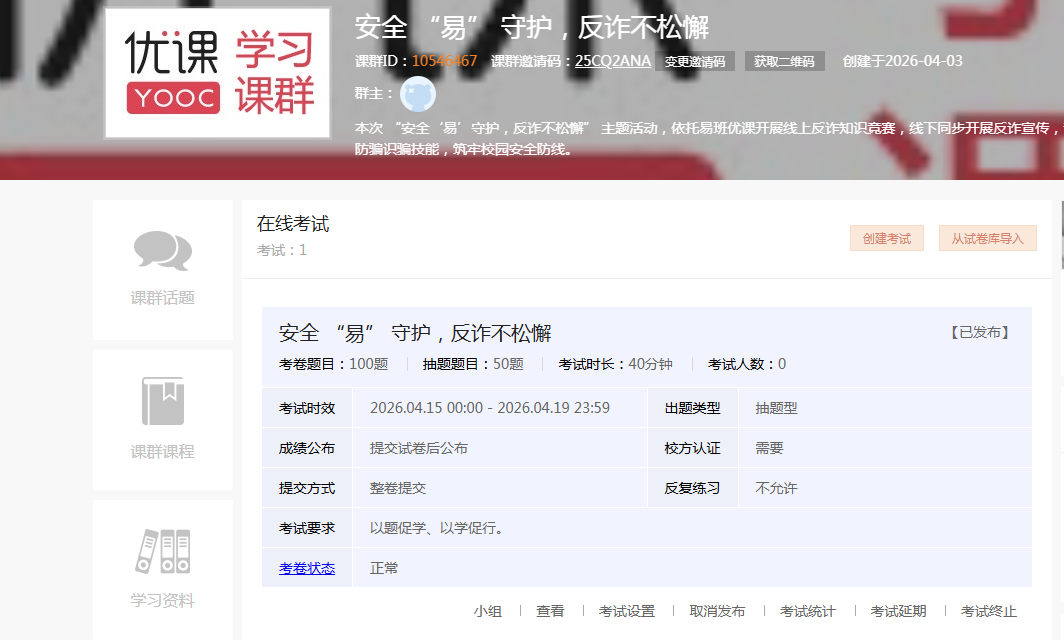Image resolution: width=1064 pixels, height=640 pixels.
Task: Click the invitation code 25CQ2ANA
Action: (612, 61)
